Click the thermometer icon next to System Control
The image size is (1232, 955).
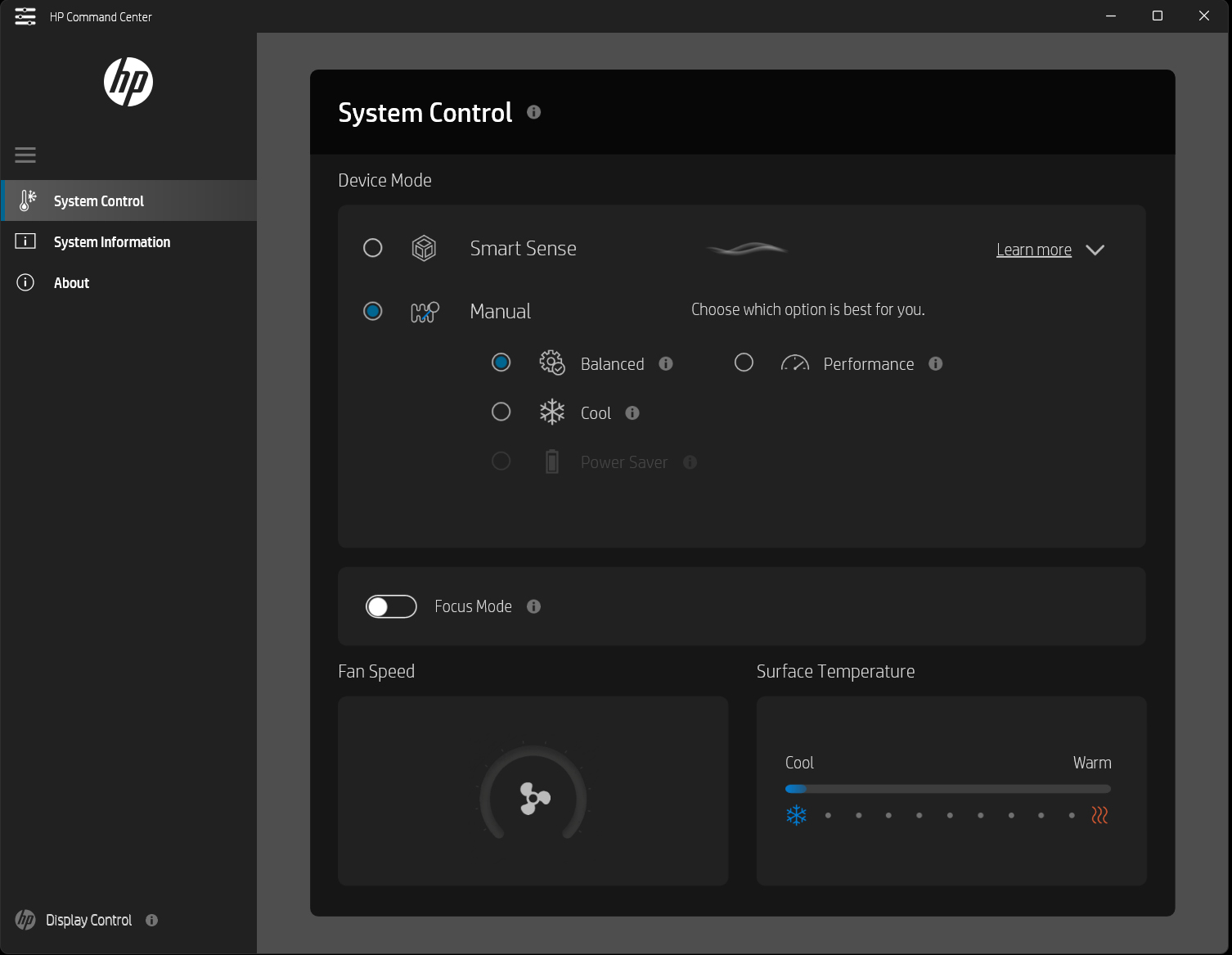pyautogui.click(x=28, y=200)
